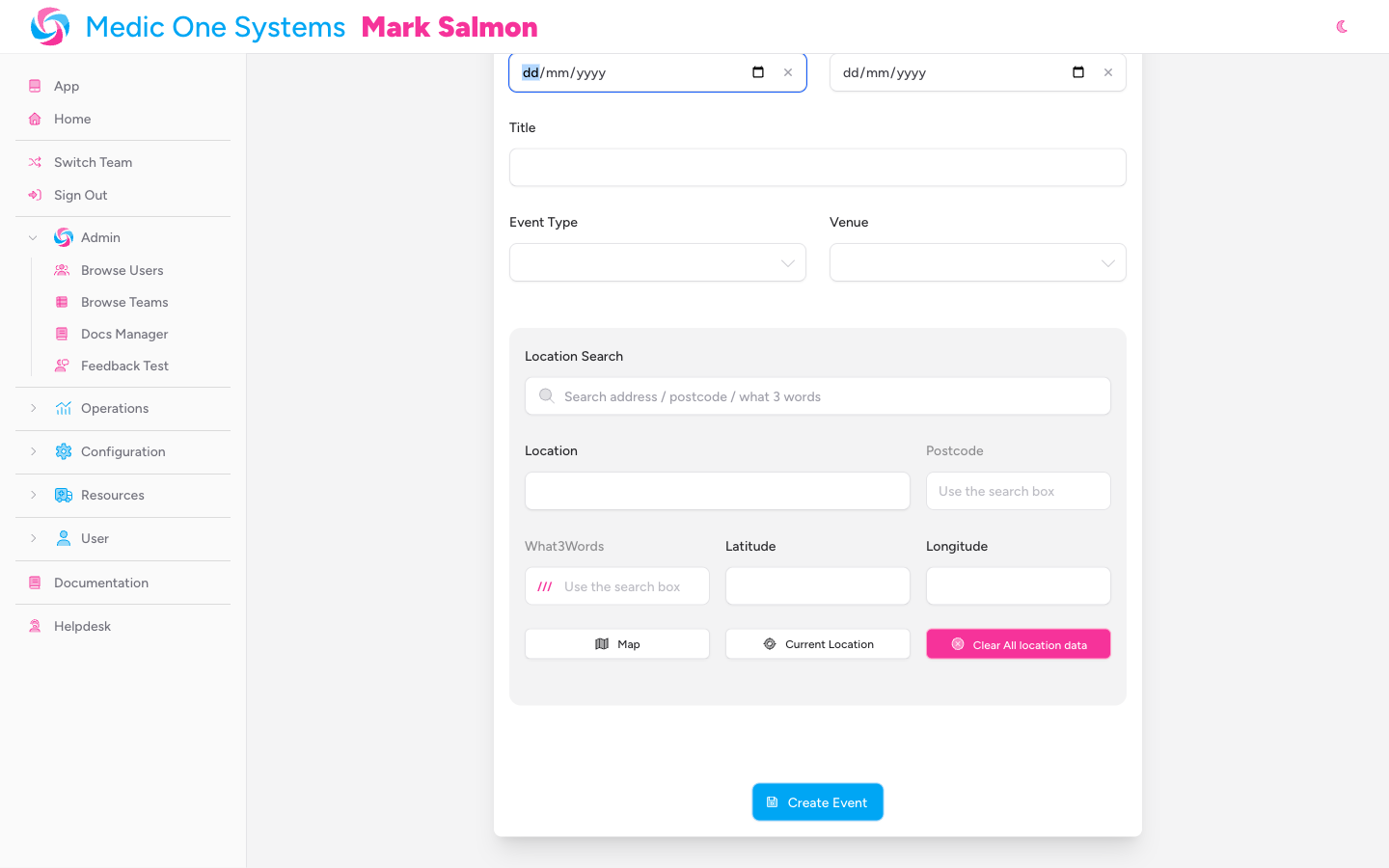The width and height of the screenshot is (1389, 868).
Task: Click the Create Event button
Action: click(817, 801)
